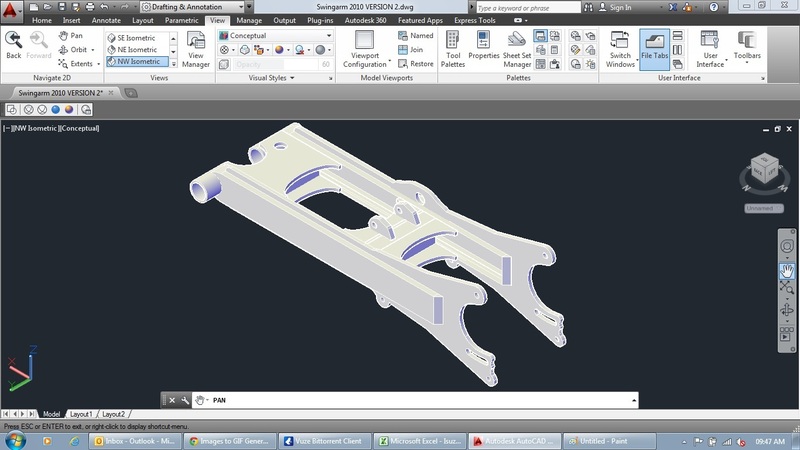Viewport: 800px width, 450px height.
Task: Open Untitled - Paint from the taskbar
Action: [x=609, y=441]
